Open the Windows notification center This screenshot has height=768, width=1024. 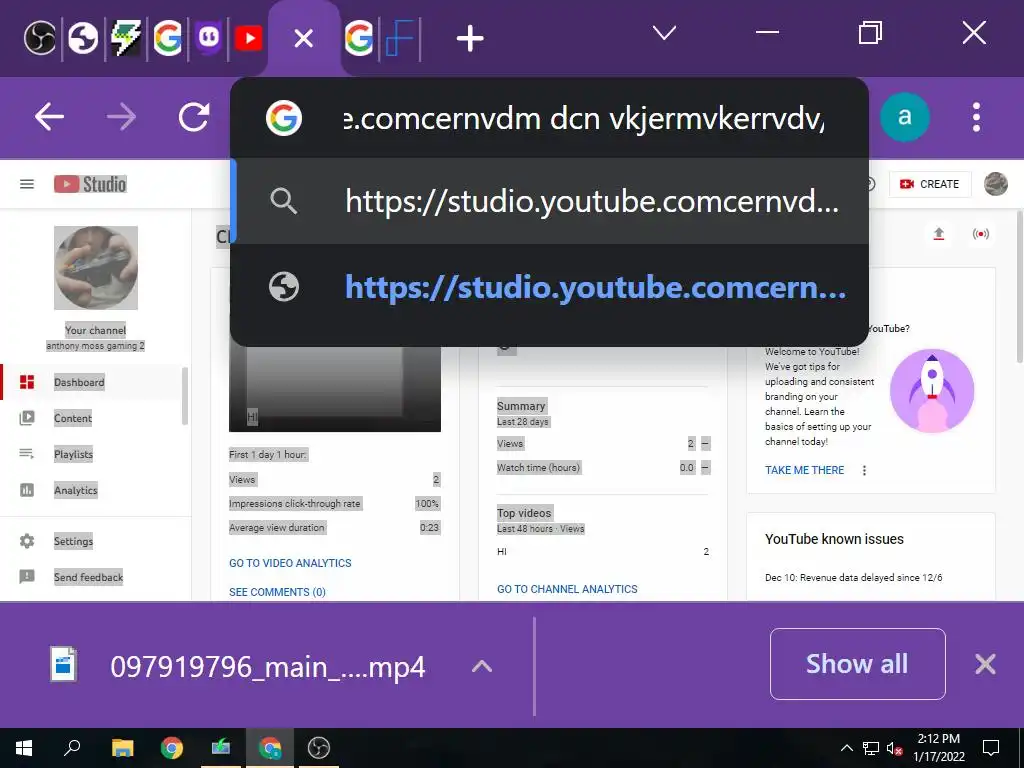tap(991, 748)
